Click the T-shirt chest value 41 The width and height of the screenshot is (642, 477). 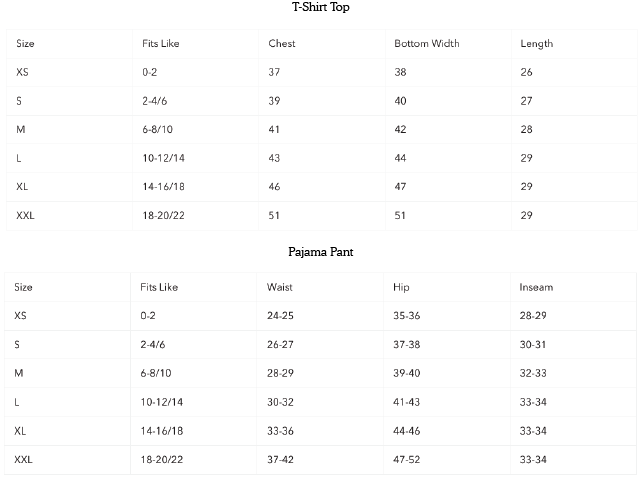click(274, 130)
